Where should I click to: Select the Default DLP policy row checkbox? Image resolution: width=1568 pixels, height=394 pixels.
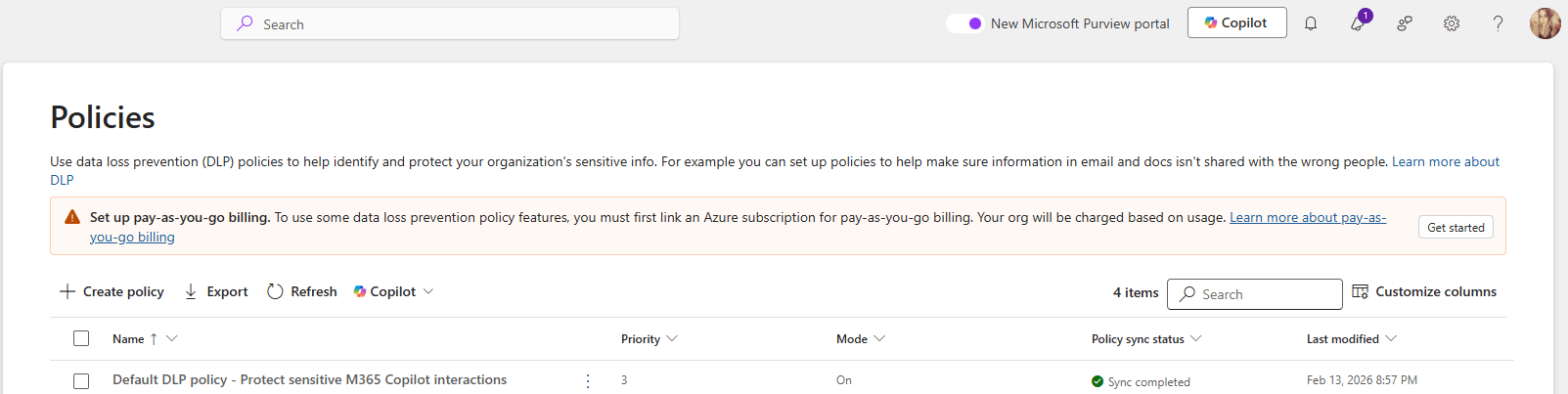point(81,381)
